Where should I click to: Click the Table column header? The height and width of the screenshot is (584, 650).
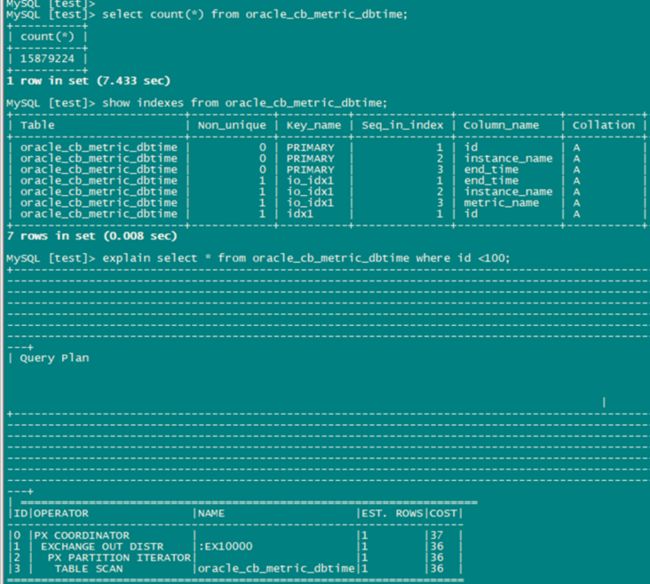pos(37,125)
